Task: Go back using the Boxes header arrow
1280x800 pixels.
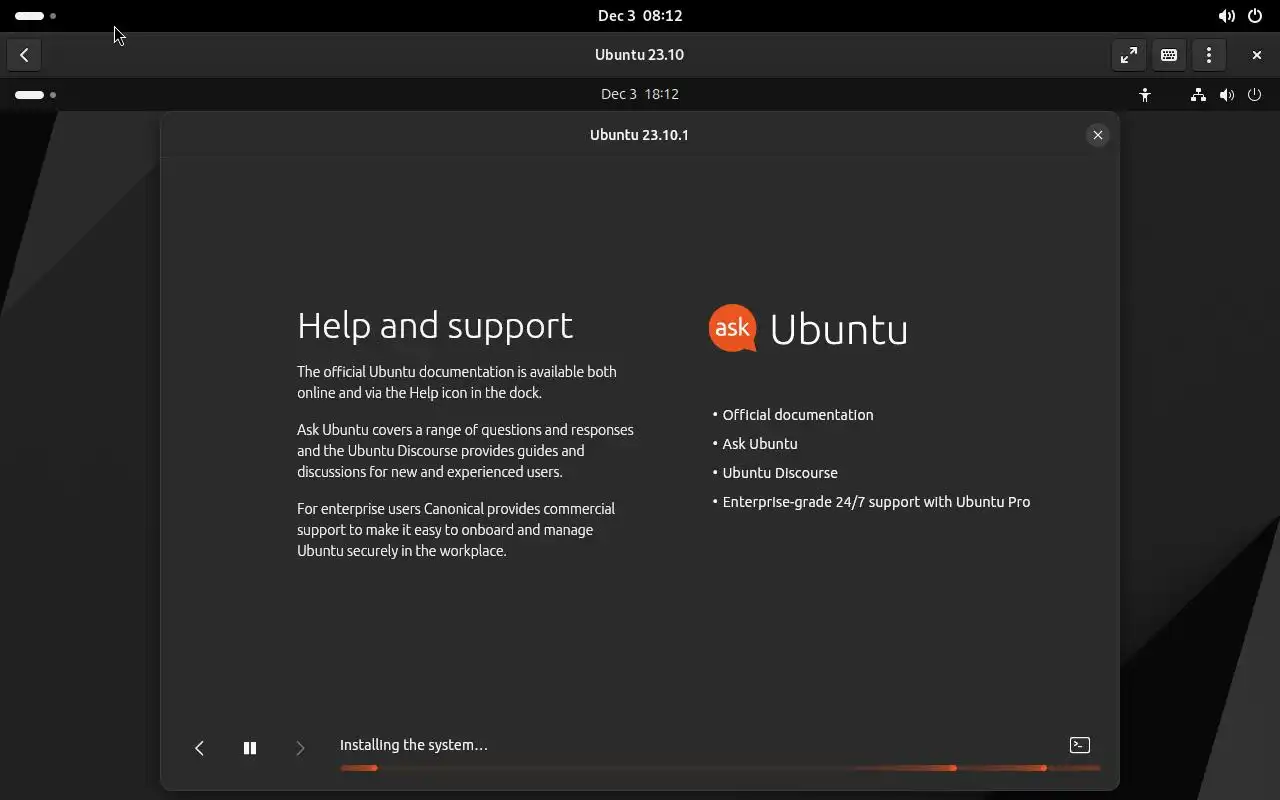Action: pos(24,55)
